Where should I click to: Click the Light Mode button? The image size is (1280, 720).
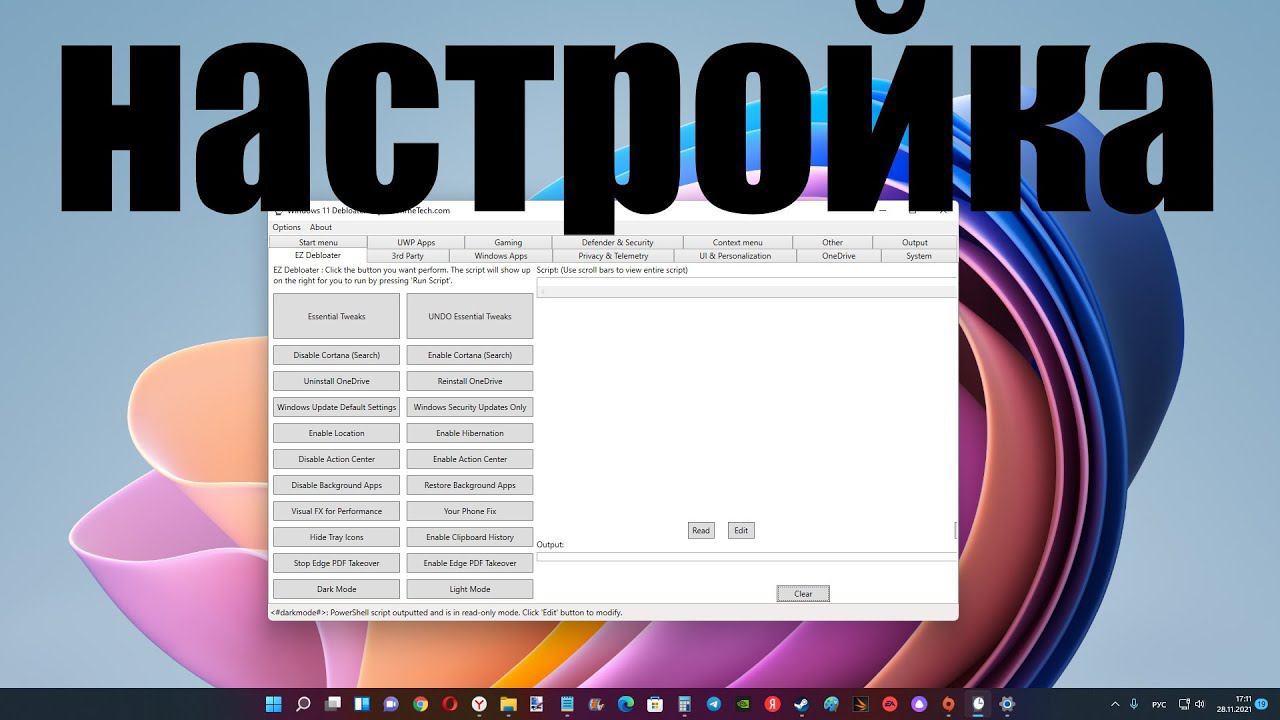tap(470, 589)
